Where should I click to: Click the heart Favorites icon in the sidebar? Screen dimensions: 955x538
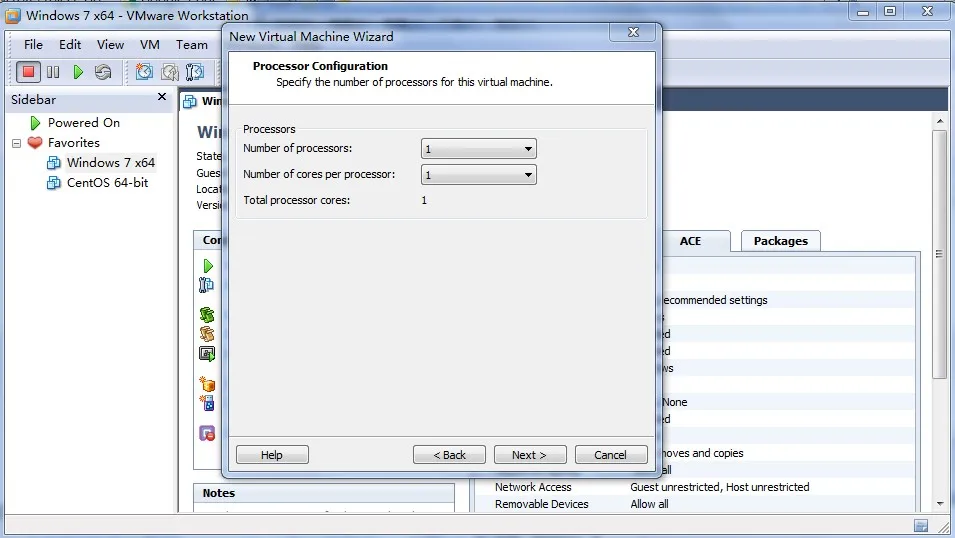click(x=35, y=143)
